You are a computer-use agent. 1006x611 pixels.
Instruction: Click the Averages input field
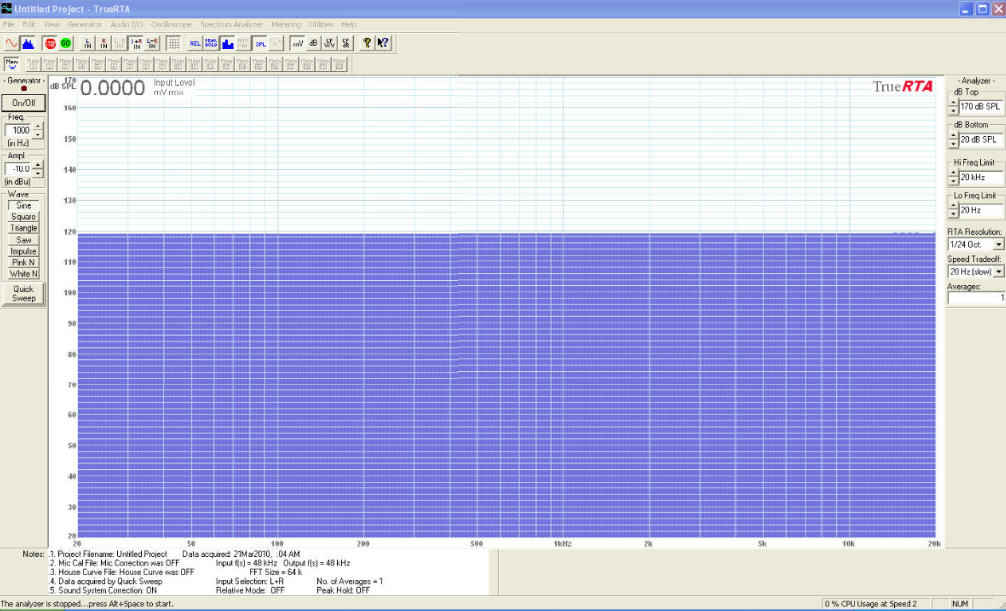(x=976, y=298)
